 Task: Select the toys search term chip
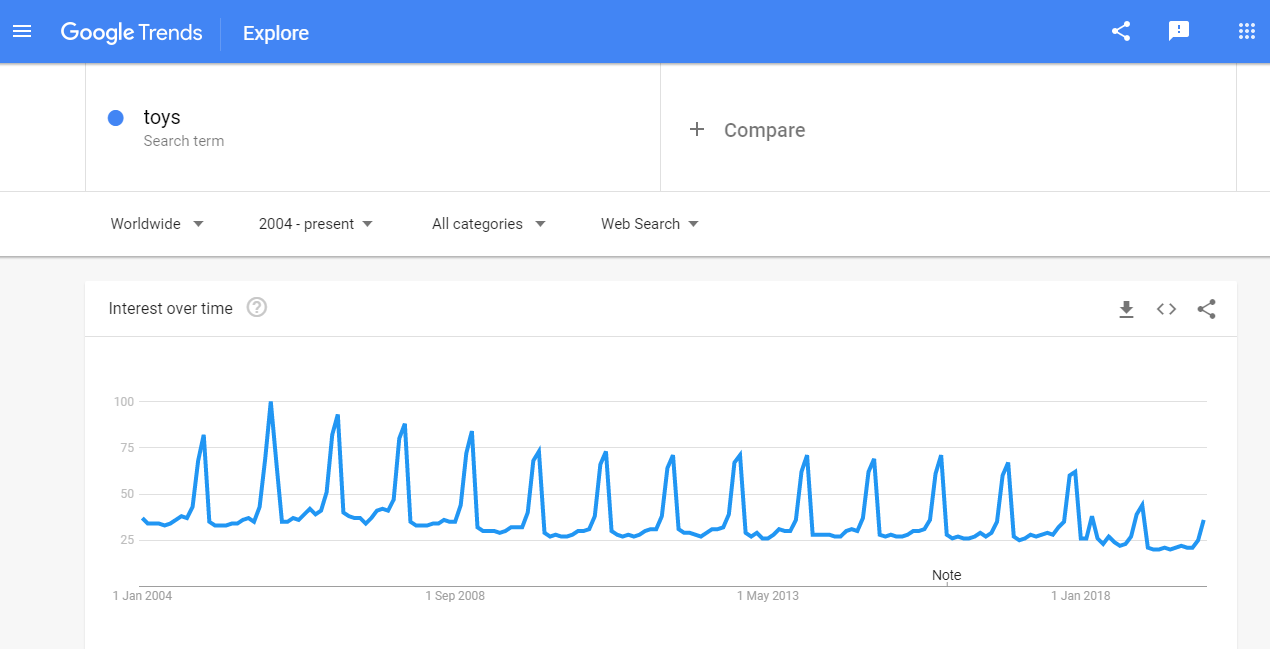163,117
